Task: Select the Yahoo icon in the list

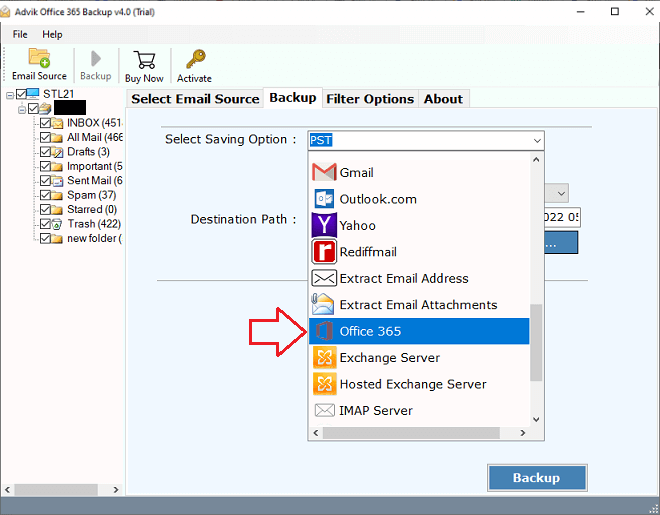Action: pos(324,225)
